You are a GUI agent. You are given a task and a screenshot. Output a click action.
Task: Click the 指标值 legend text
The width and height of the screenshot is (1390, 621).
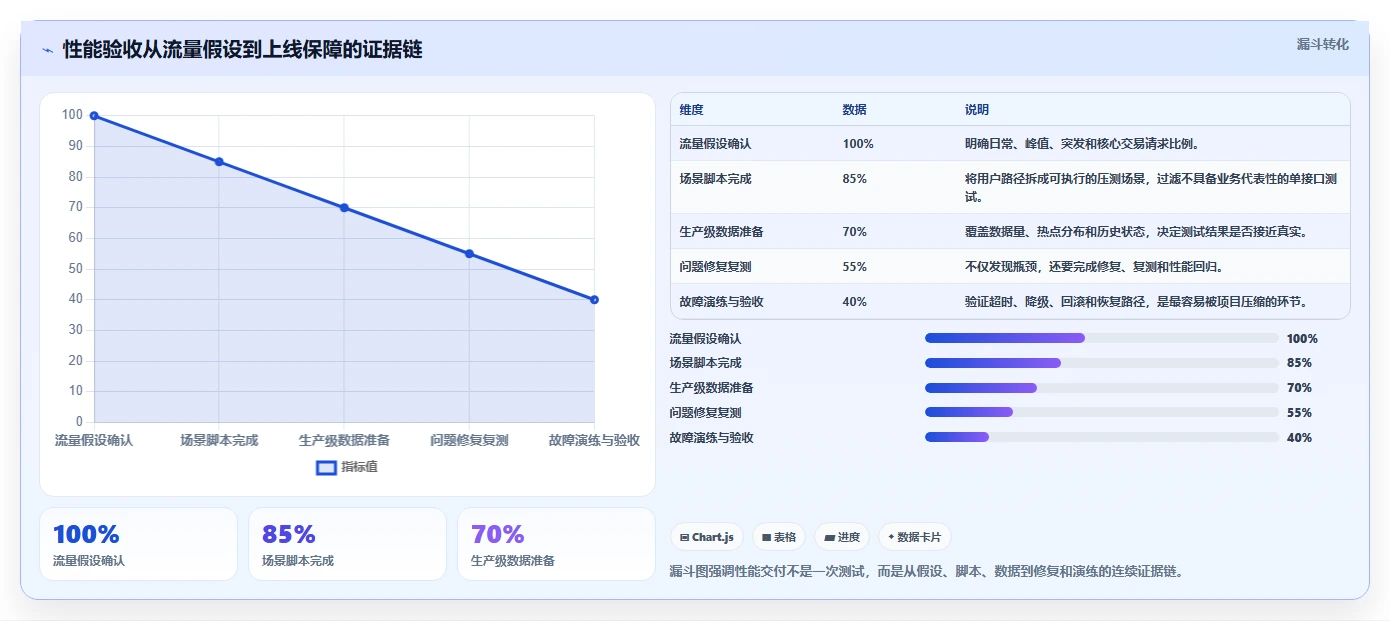(359, 467)
